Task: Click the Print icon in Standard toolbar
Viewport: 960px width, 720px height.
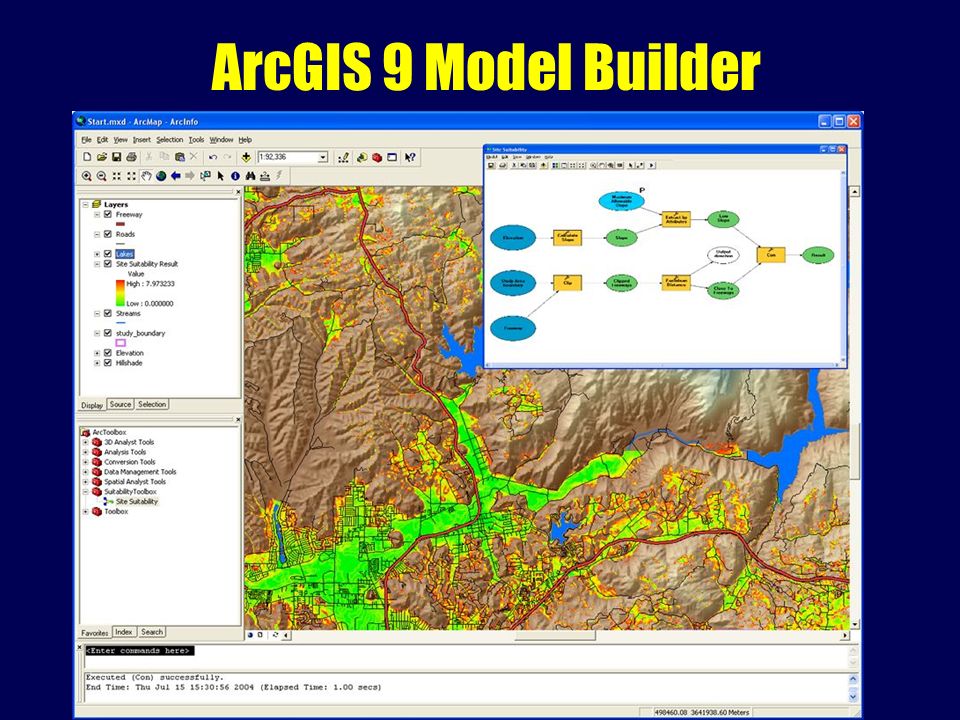Action: coord(131,157)
